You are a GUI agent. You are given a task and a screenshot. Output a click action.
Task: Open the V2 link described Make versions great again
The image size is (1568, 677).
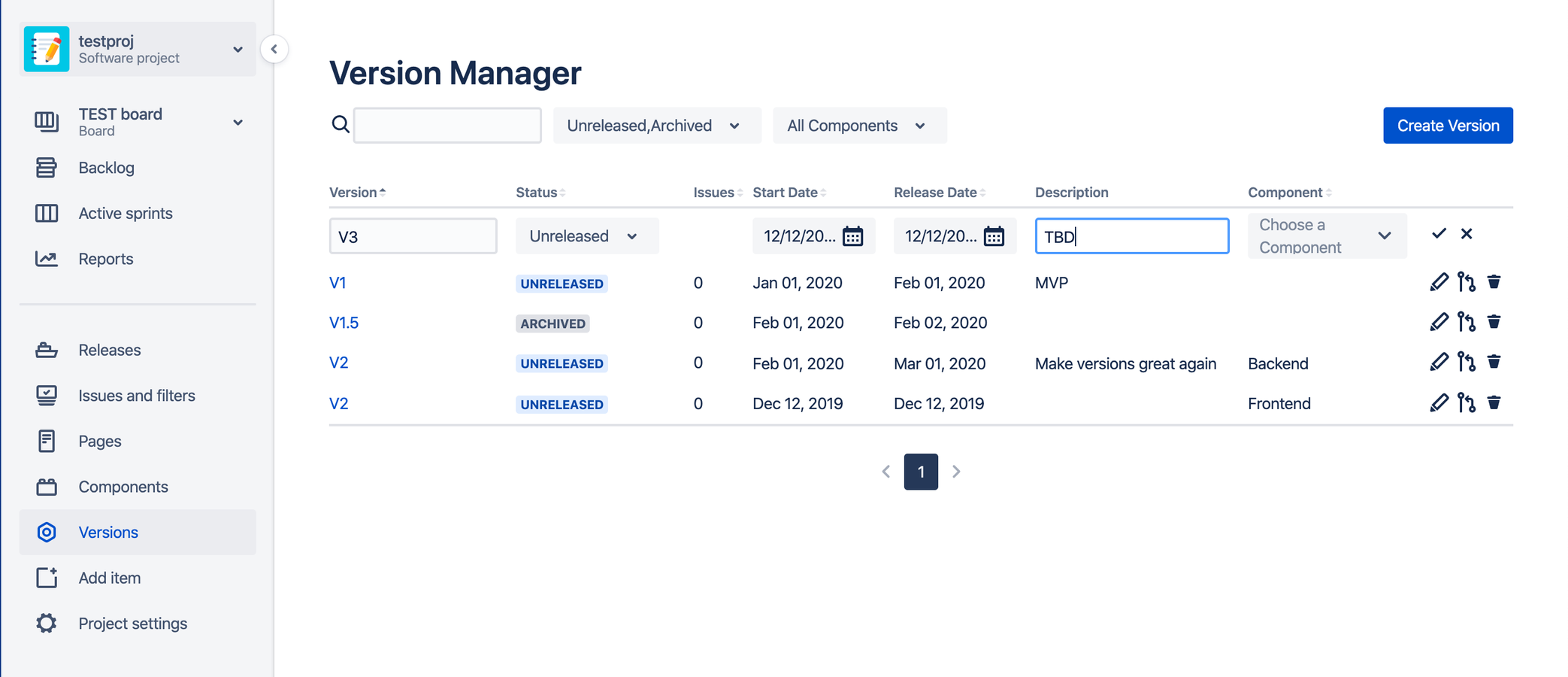[x=338, y=363]
